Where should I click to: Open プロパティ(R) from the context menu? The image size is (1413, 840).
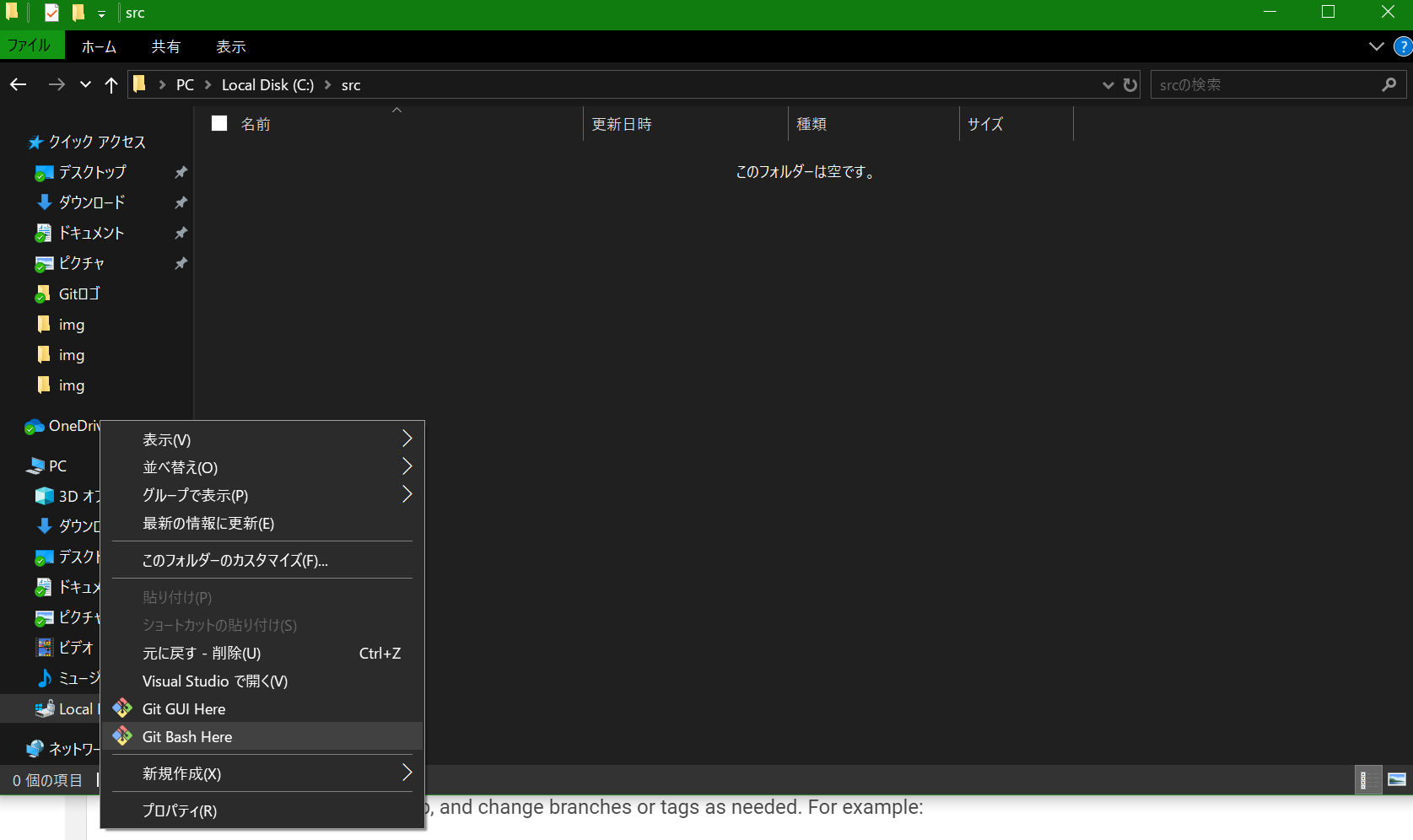pos(178,810)
